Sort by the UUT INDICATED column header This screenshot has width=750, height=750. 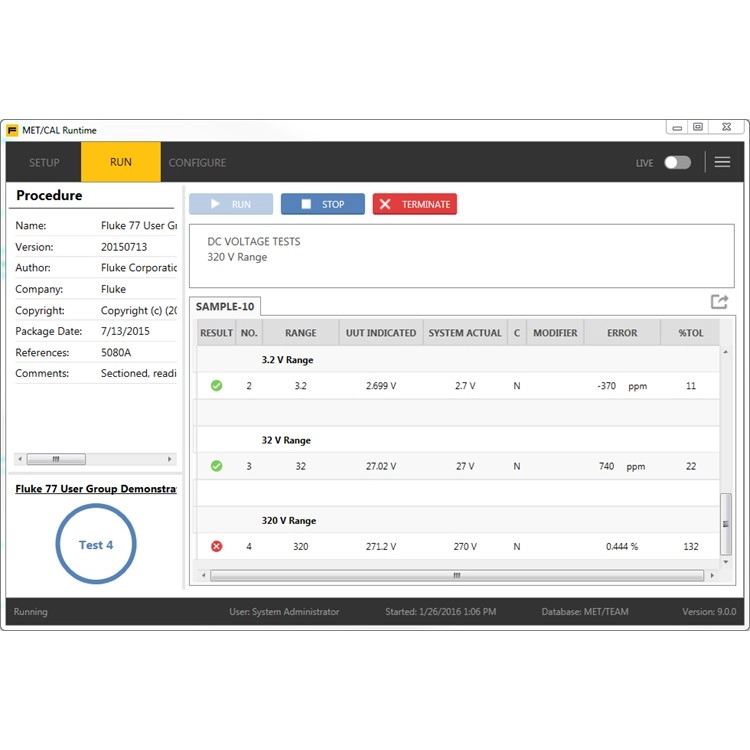(x=381, y=333)
